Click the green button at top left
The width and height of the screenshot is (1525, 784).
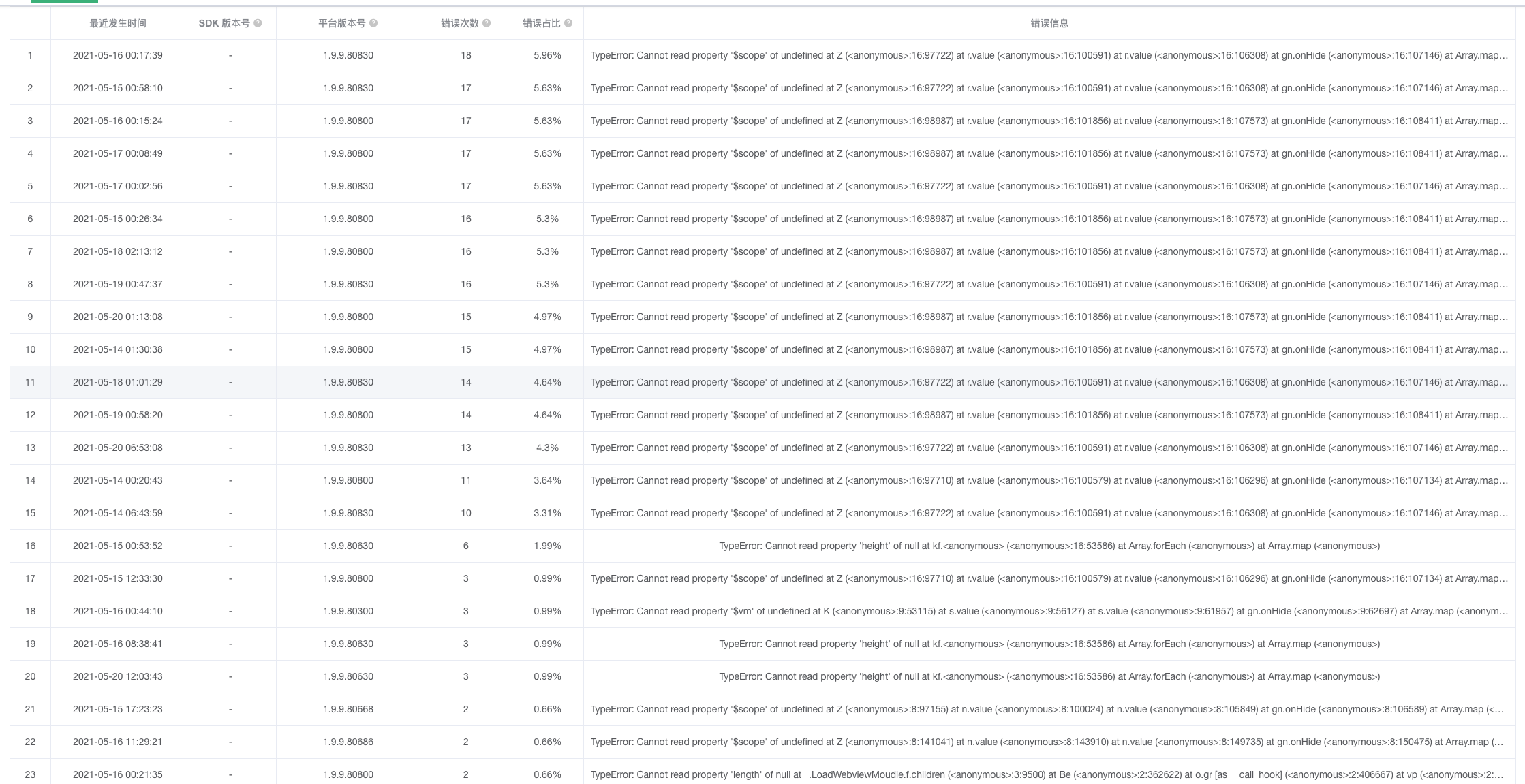[64, 1]
